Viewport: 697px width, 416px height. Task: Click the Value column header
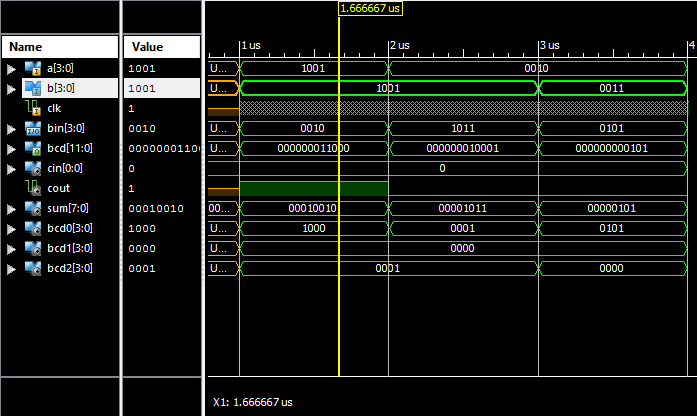point(162,47)
